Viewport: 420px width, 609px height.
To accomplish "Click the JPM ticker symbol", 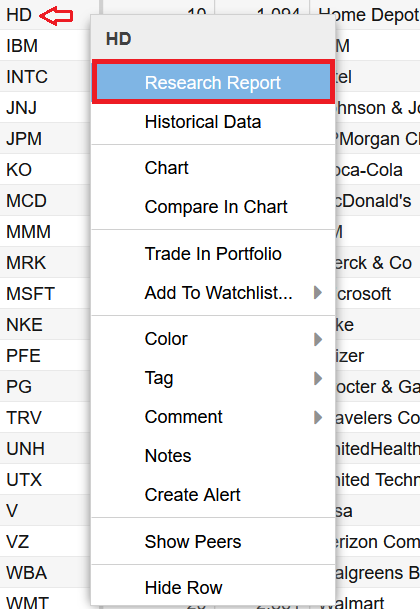I will [x=24, y=139].
